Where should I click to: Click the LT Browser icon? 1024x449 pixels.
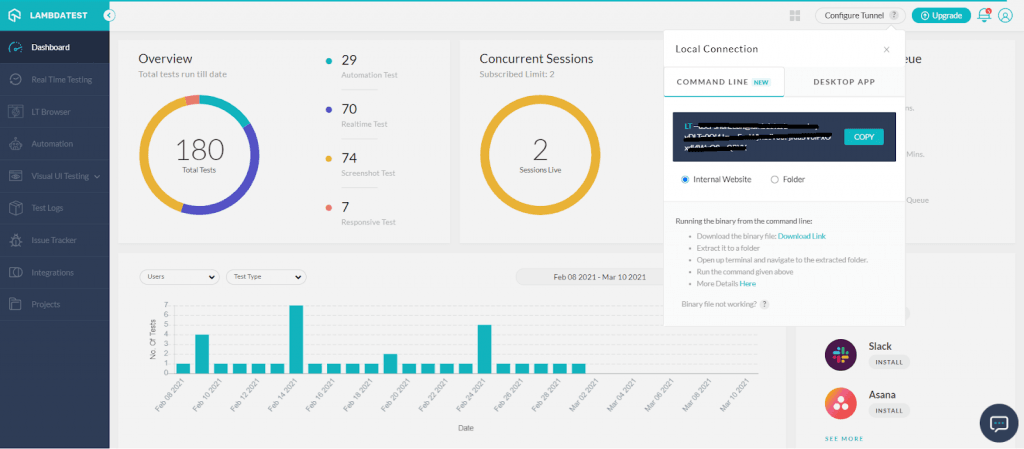pyautogui.click(x=16, y=112)
